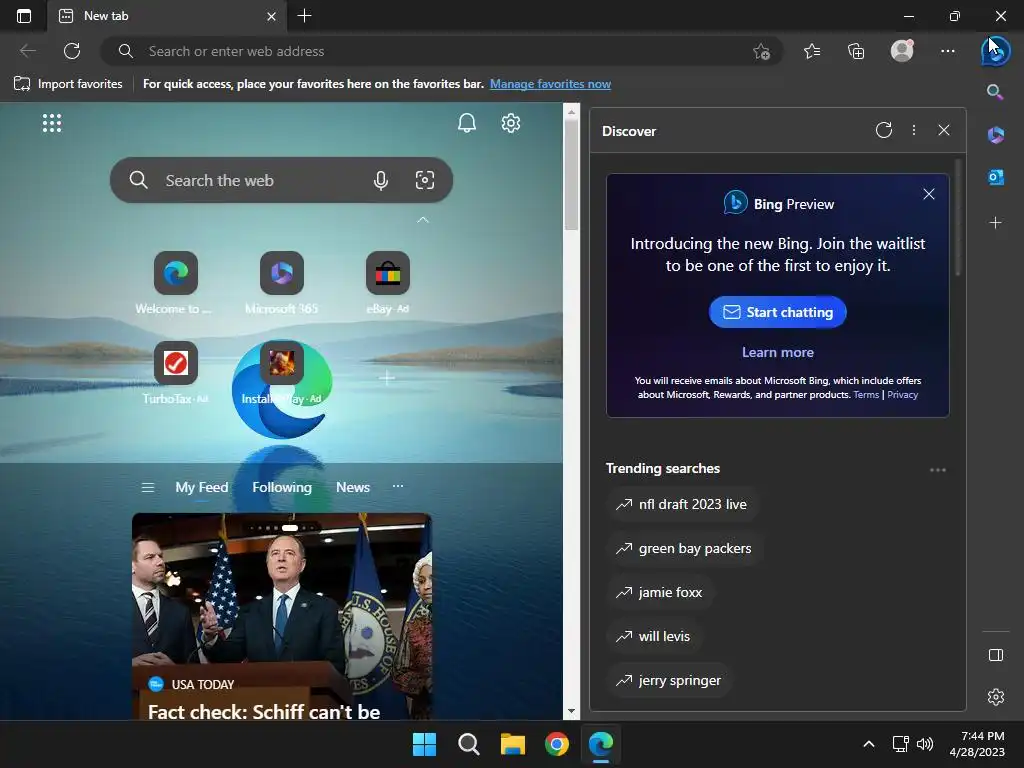Click the Refresh page button
Screen dimensions: 1024x768
tap(72, 51)
